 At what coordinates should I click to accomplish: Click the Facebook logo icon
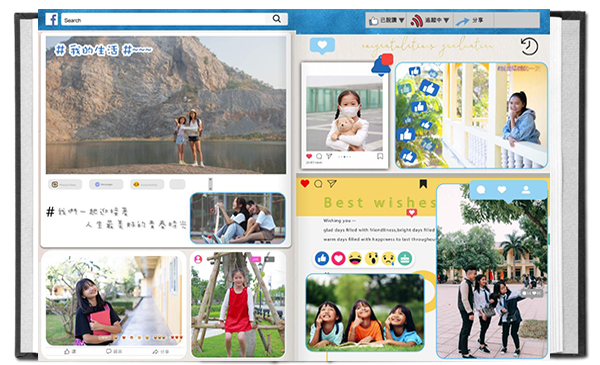pos(52,19)
